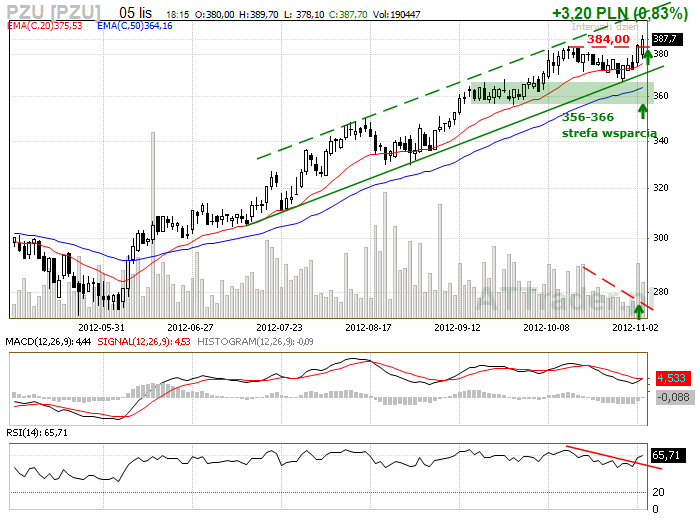Click the RSI axis level 0 label
Screen dimensions: 700x522
655,509
